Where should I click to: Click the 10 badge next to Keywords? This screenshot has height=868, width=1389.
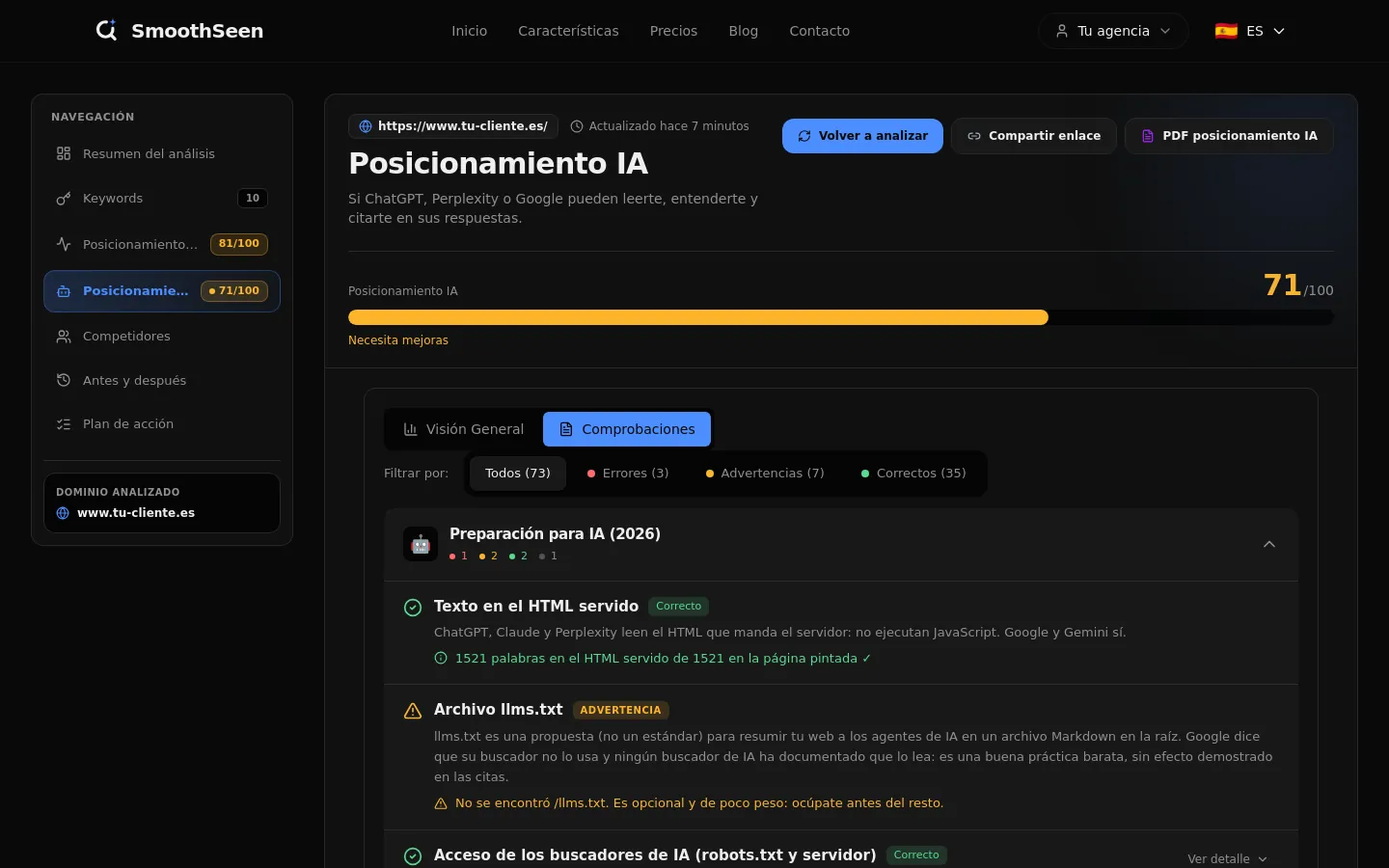253,199
